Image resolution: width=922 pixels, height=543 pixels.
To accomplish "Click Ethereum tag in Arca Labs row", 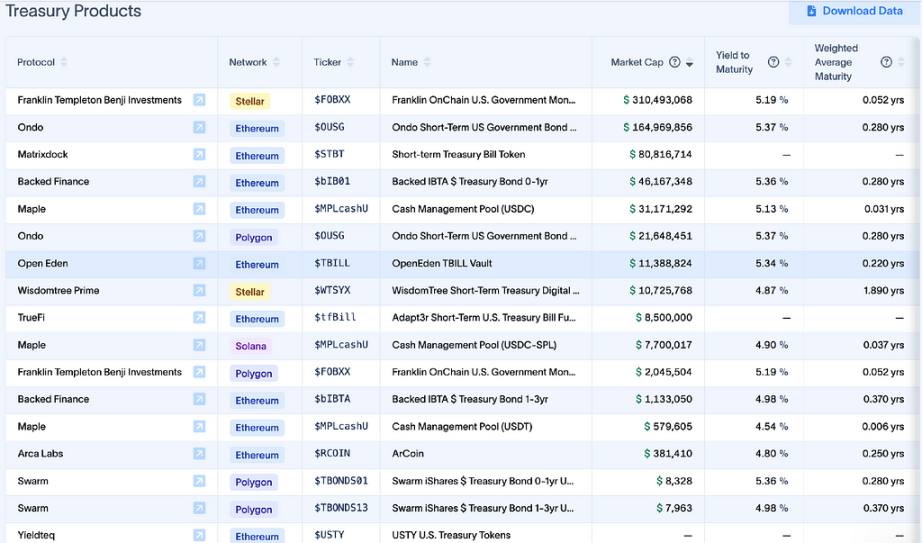I will pyautogui.click(x=257, y=455).
